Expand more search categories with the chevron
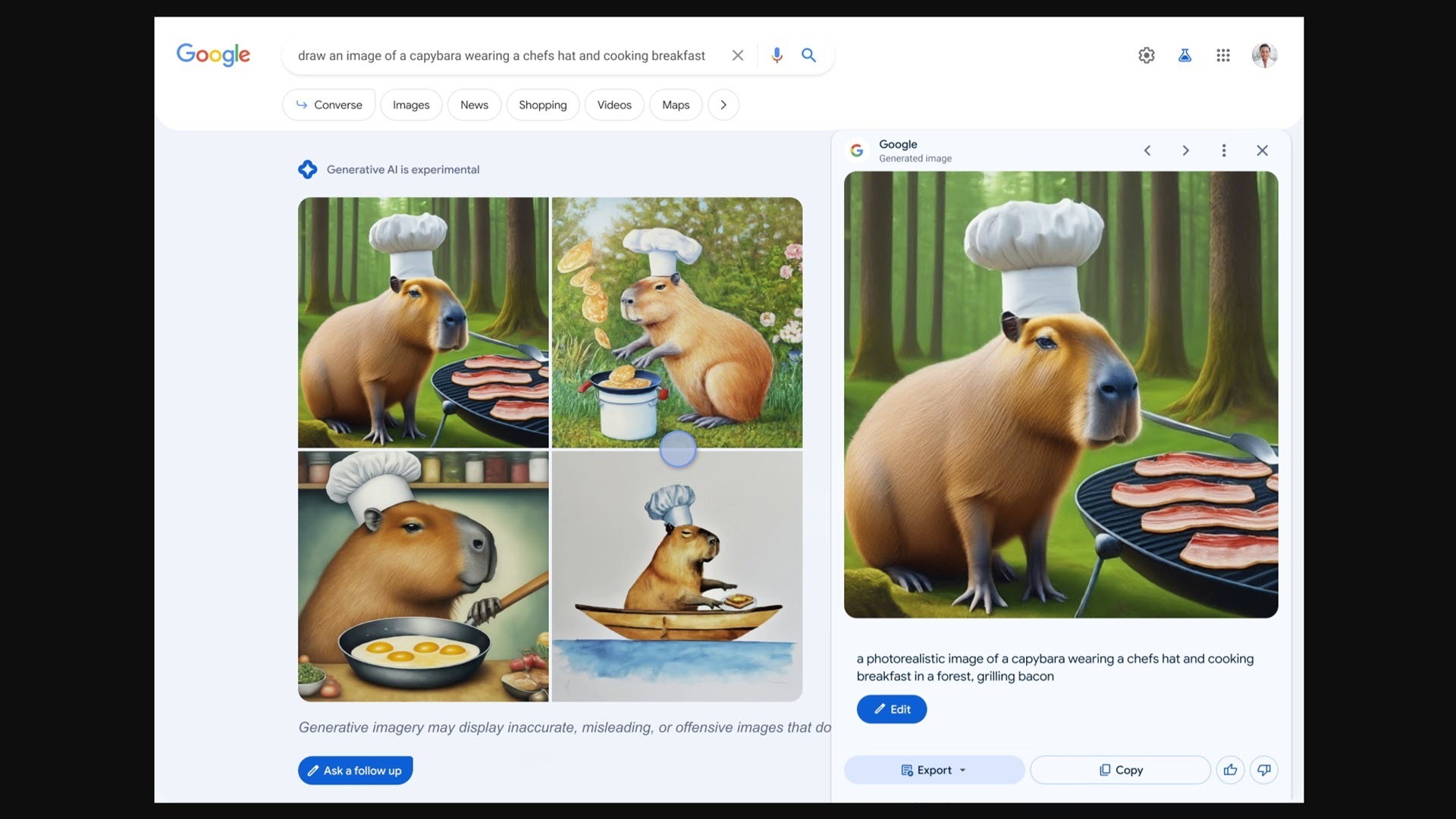This screenshot has height=819, width=1456. coord(723,105)
